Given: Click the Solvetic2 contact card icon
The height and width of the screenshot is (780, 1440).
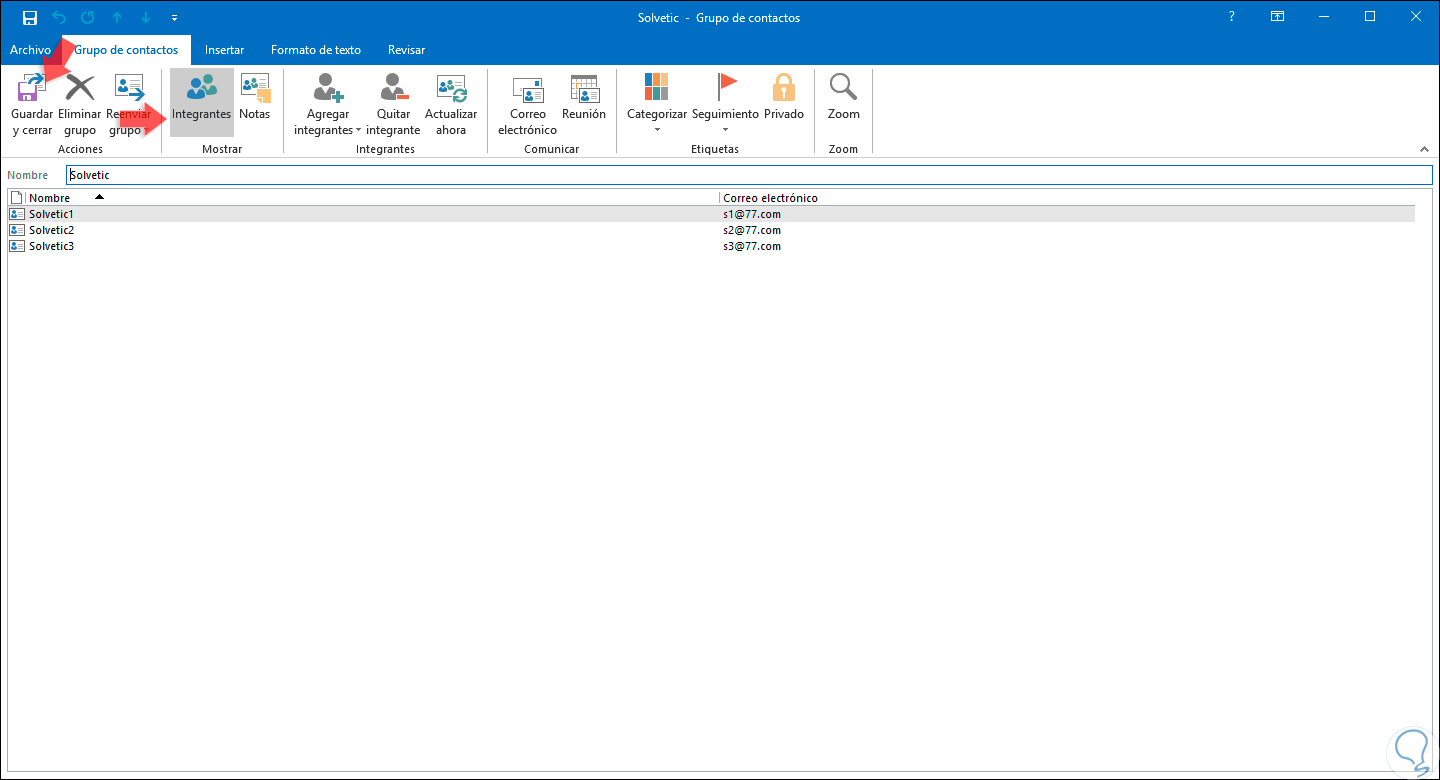Looking at the screenshot, I should click(17, 230).
